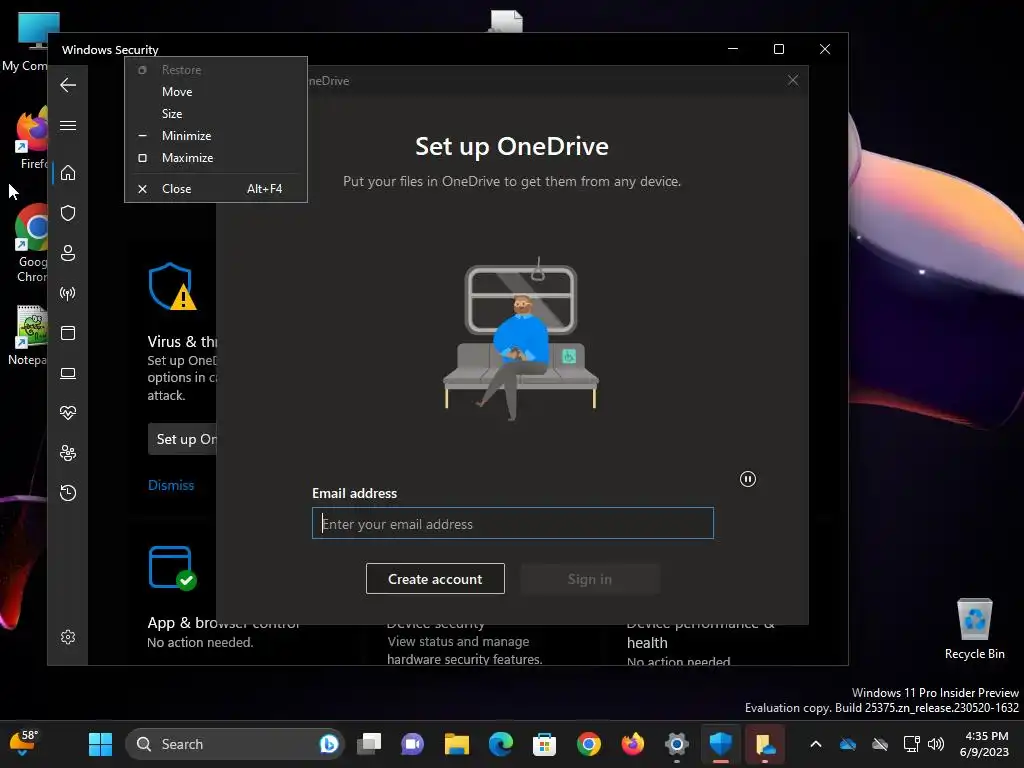
Task: Click Set up OneDrive button behind dialog
Action: [x=183, y=439]
